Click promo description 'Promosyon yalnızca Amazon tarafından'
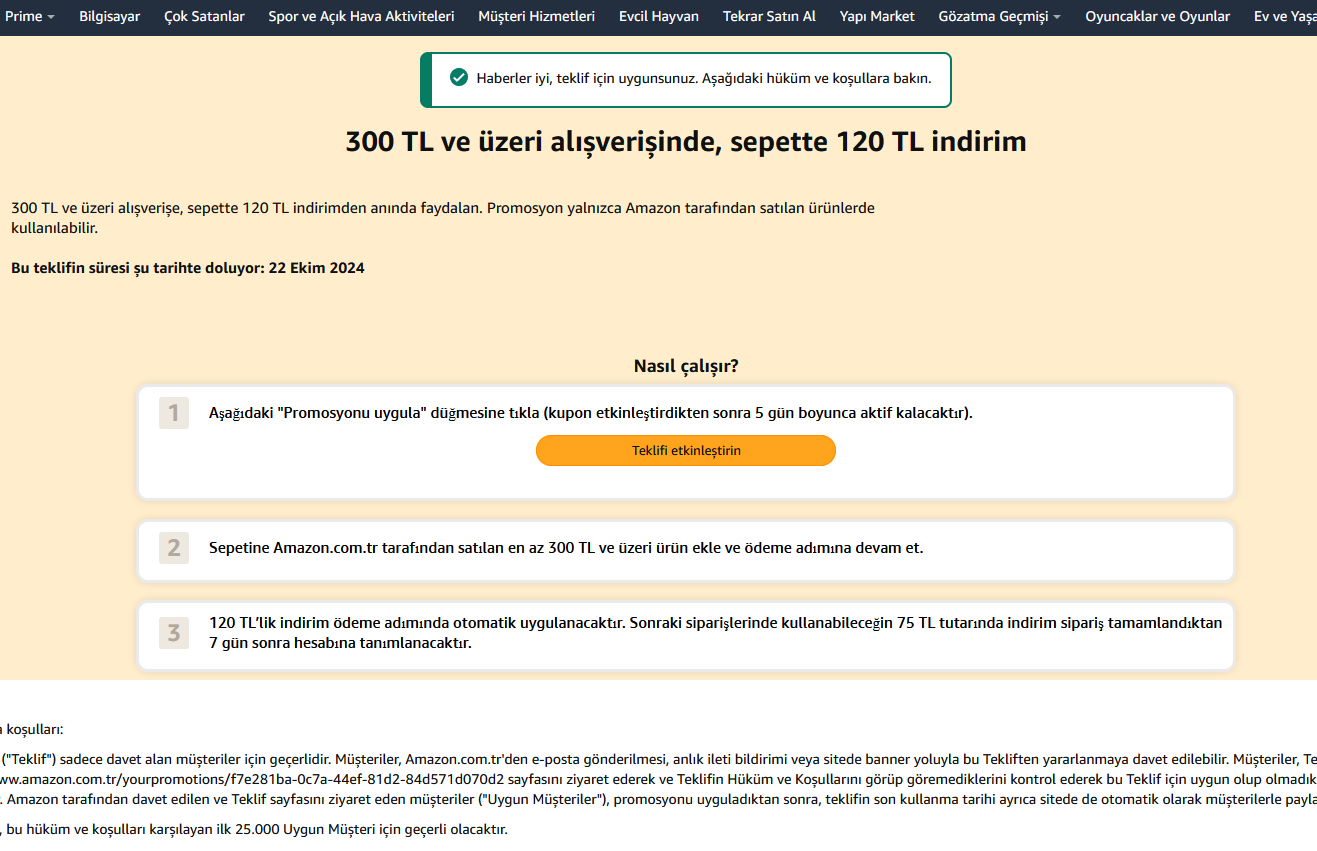This screenshot has height=851, width=1317. [443, 218]
